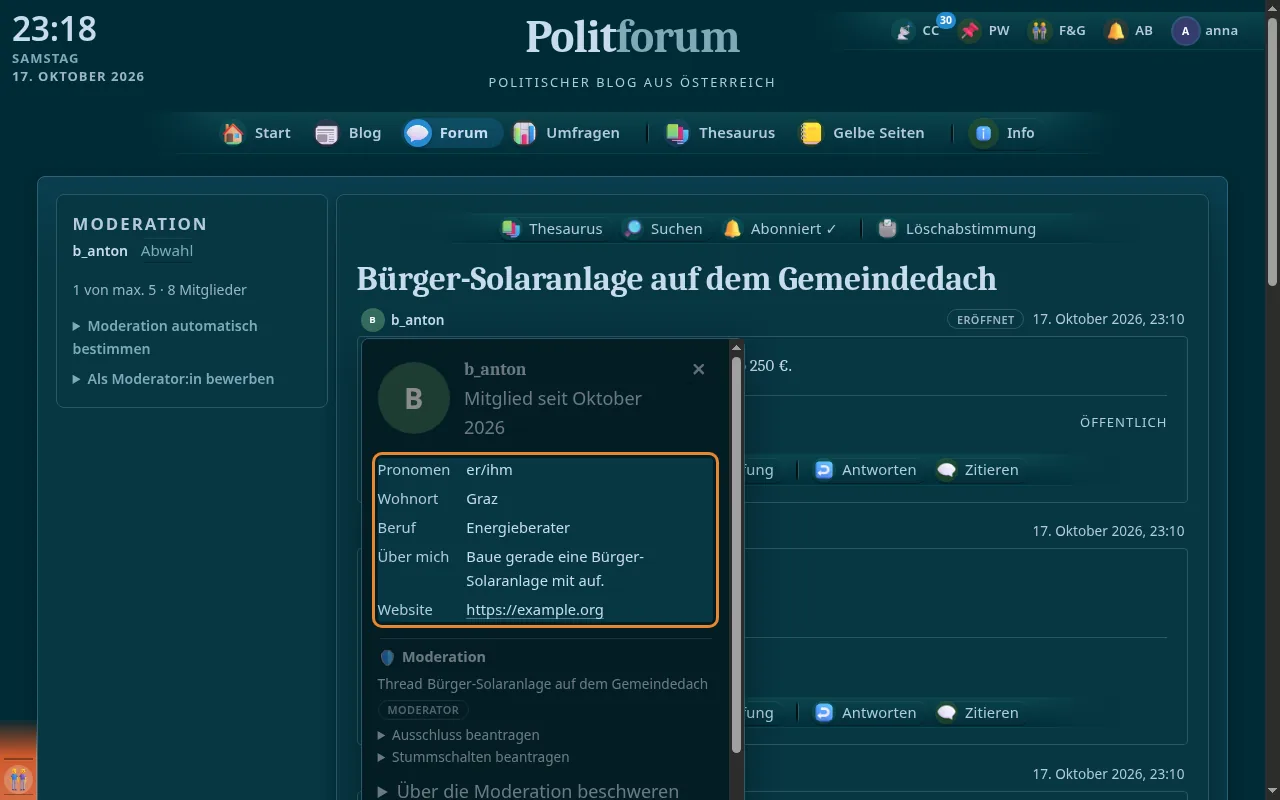Open Gelbe Seiten notebook icon
Image resolution: width=1280 pixels, height=800 pixels.
(811, 133)
